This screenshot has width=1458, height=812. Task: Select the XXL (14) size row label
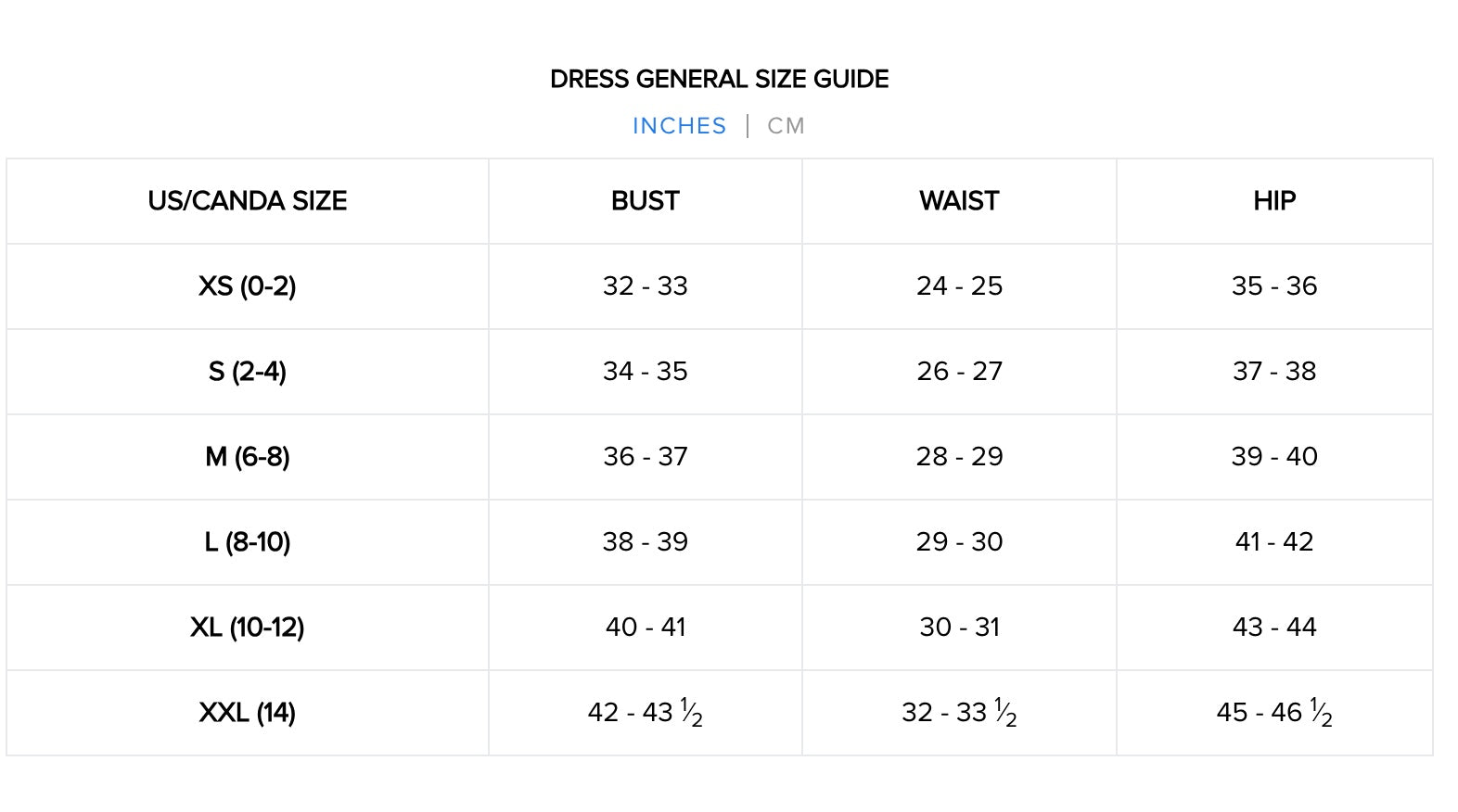pyautogui.click(x=248, y=713)
